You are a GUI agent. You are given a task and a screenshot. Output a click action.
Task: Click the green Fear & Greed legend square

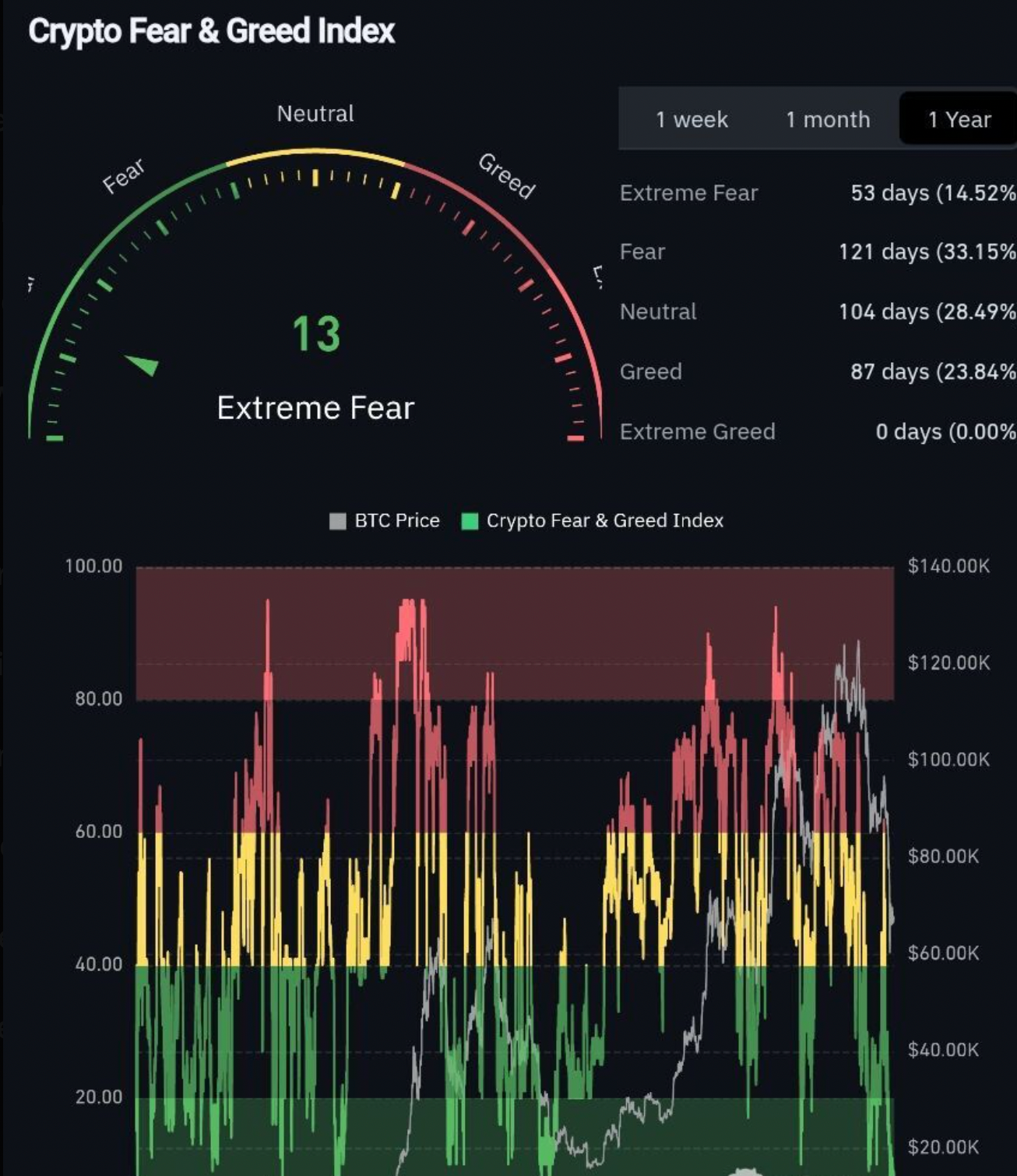click(470, 521)
